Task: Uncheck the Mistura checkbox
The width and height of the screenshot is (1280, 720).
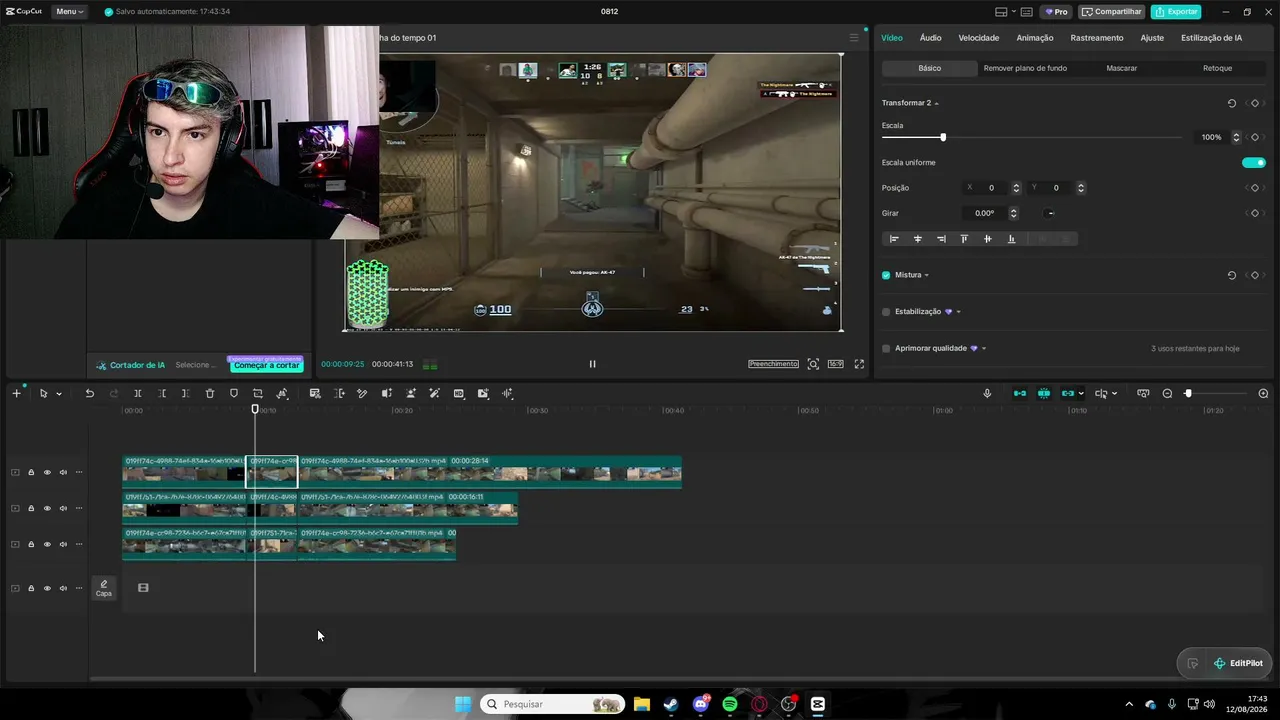Action: (886, 275)
